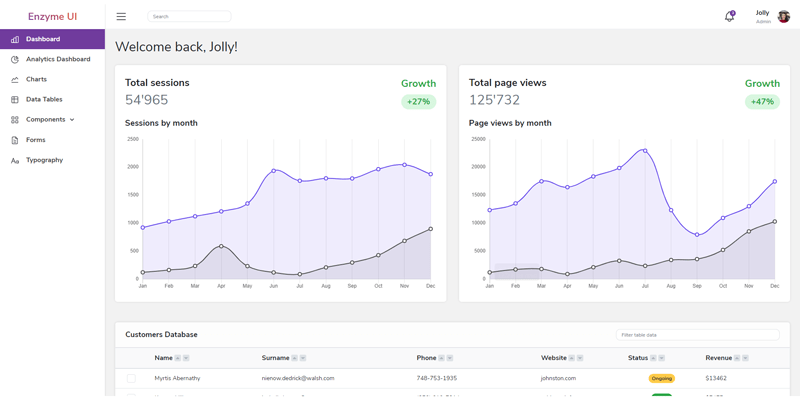Click Jolly's profile avatar
Viewport: 800px width, 400px height.
[x=784, y=16]
